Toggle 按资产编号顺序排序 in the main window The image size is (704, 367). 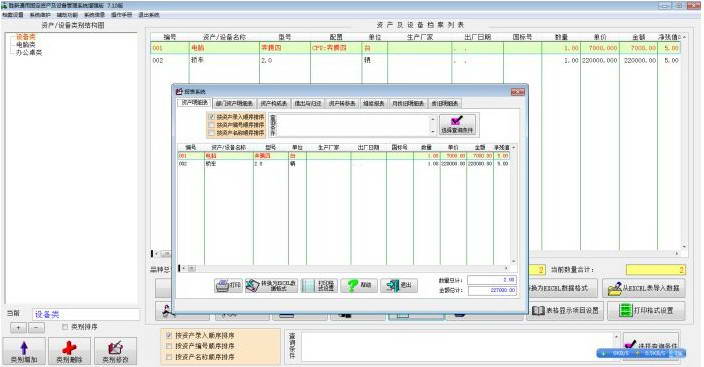[x=169, y=346]
